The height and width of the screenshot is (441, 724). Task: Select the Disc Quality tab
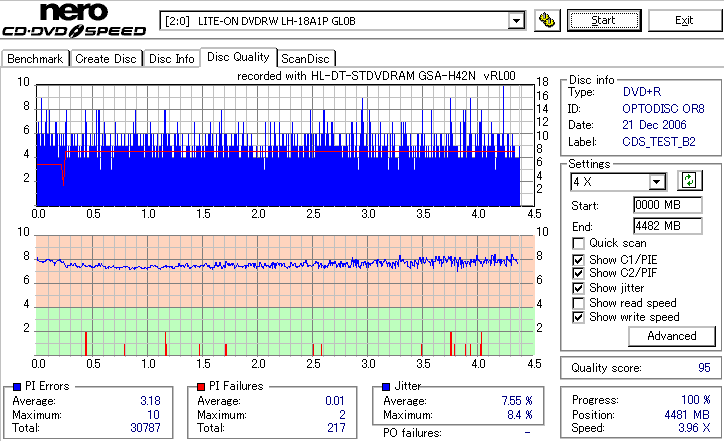238,57
